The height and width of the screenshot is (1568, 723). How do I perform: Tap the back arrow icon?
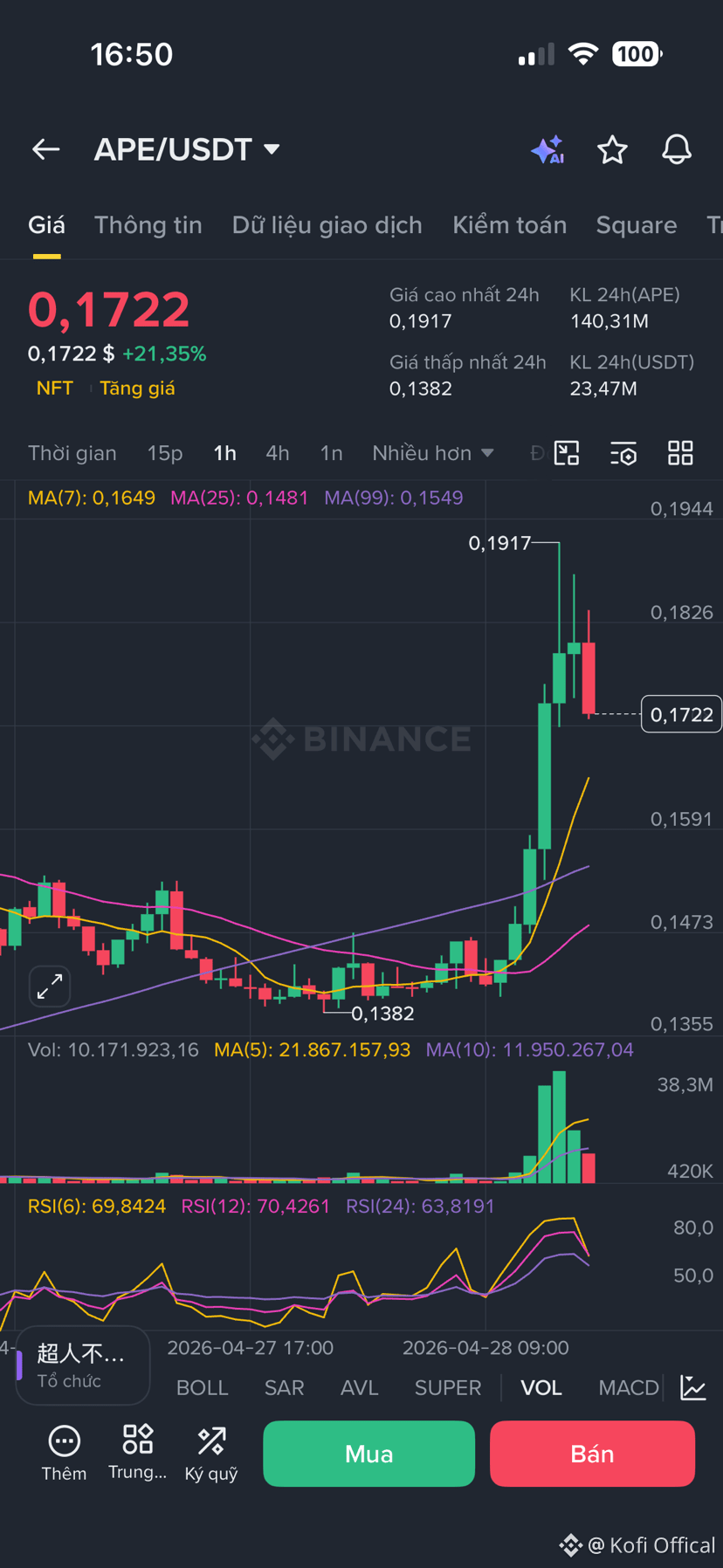point(46,149)
